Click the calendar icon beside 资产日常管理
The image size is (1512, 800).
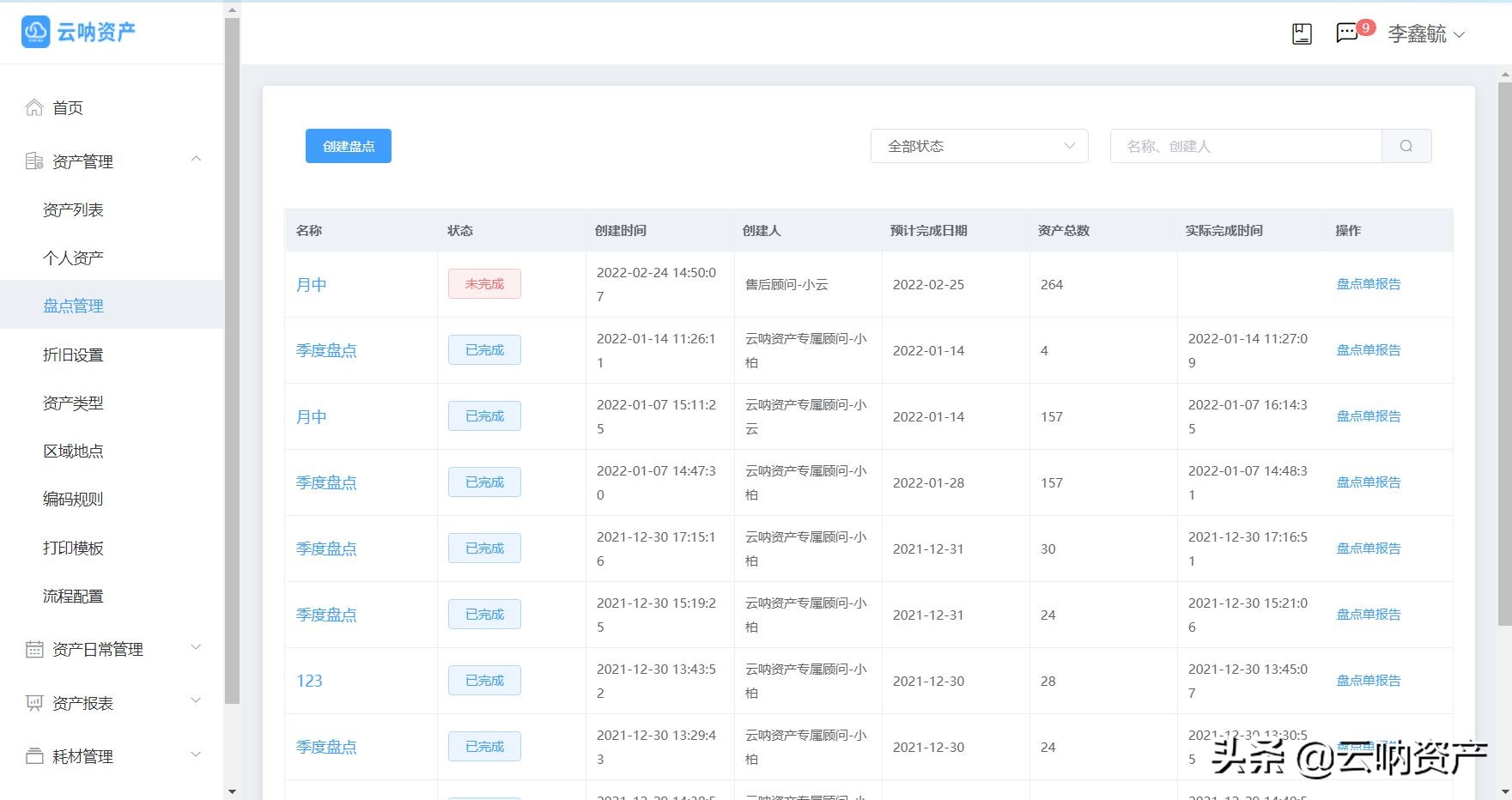[x=34, y=650]
